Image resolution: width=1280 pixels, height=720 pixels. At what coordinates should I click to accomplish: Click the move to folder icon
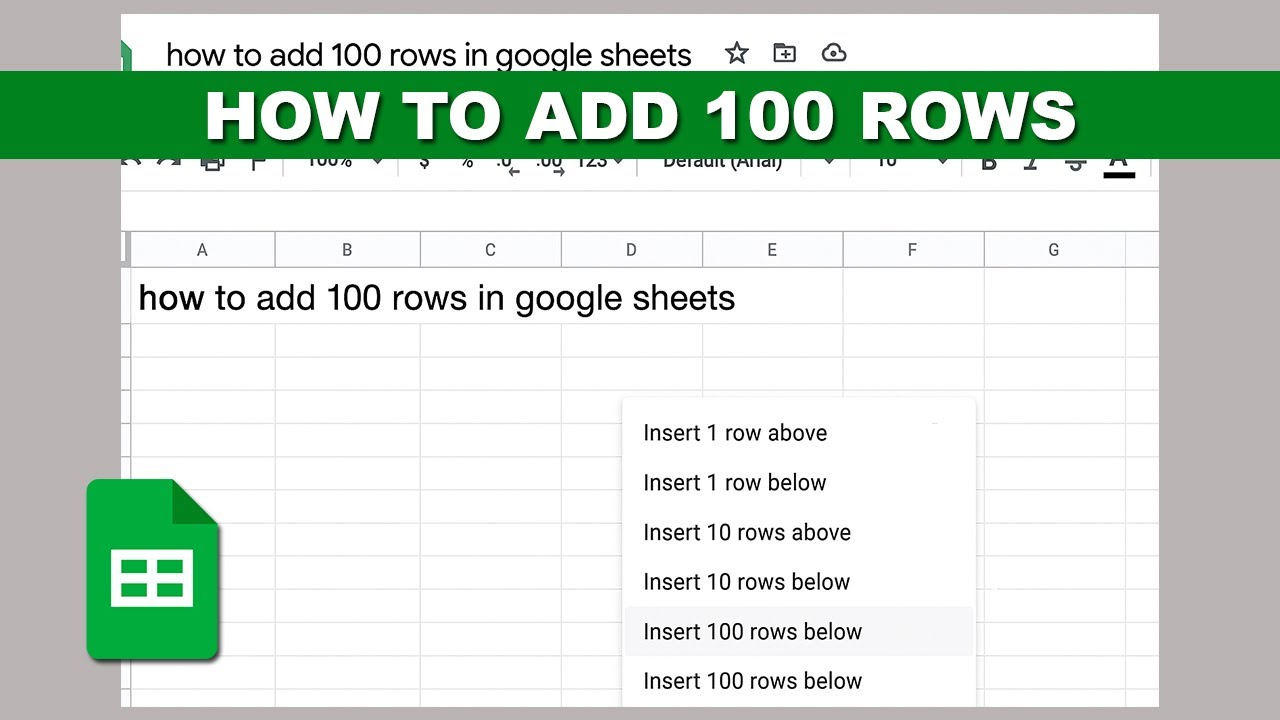[x=785, y=53]
